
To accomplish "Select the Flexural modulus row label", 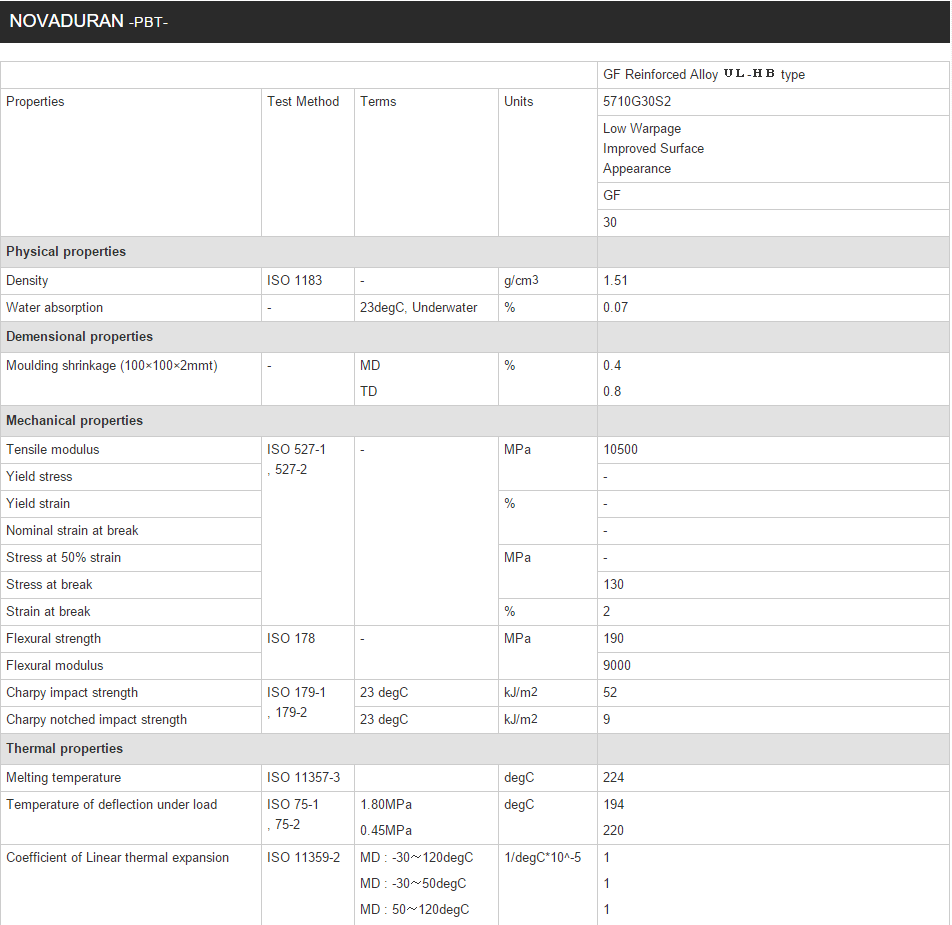I will click(55, 666).
